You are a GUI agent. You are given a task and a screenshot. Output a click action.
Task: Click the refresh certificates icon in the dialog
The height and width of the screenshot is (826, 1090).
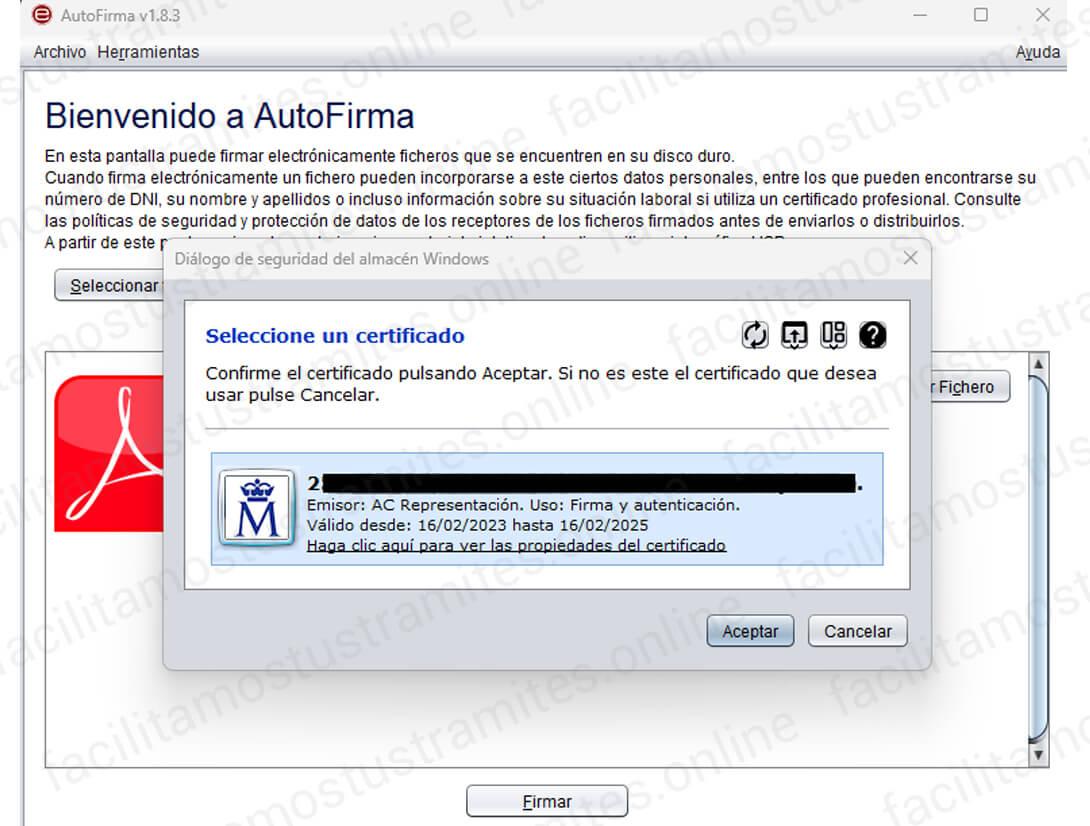click(757, 334)
